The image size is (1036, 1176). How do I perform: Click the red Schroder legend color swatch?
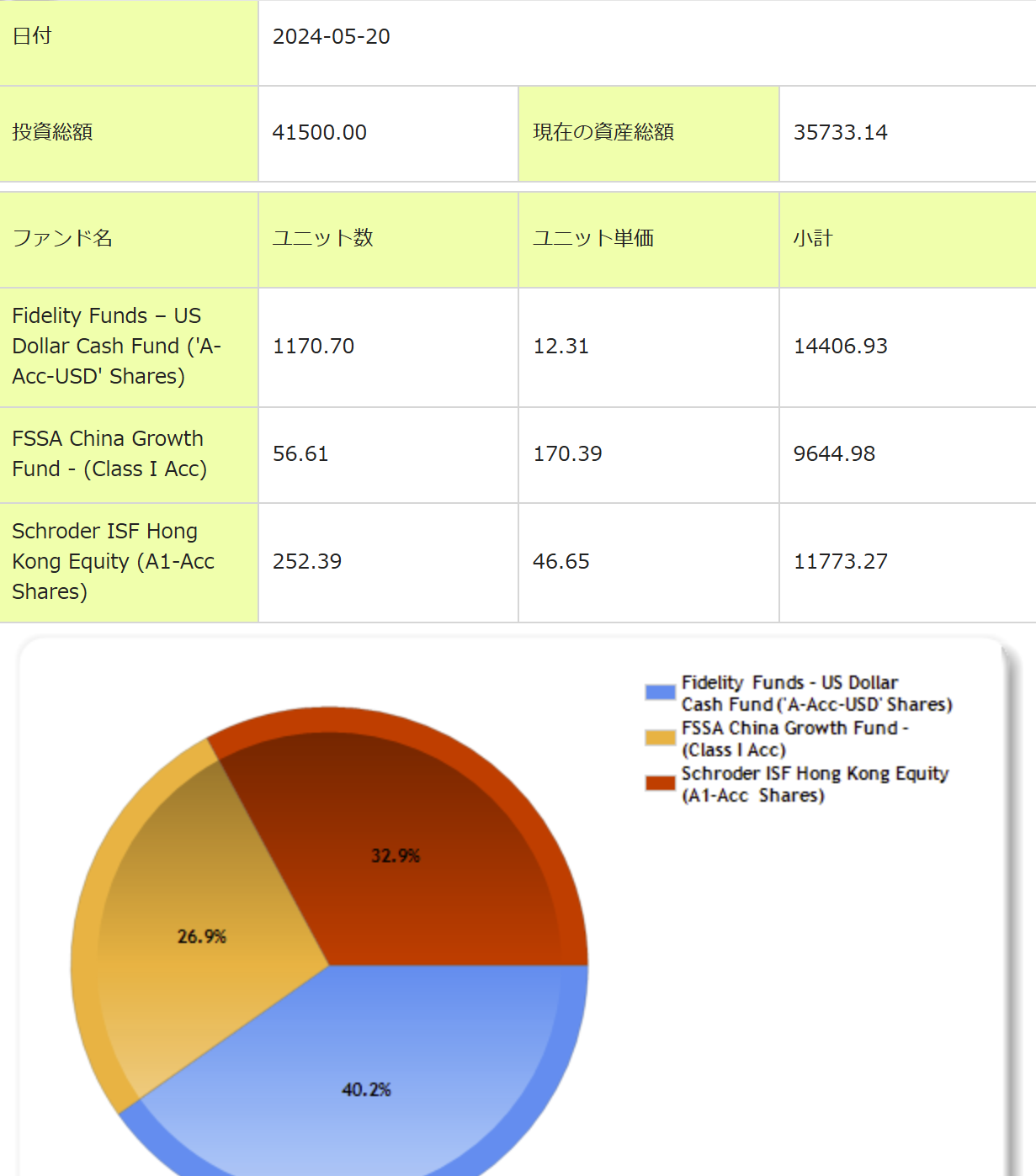coord(660,783)
